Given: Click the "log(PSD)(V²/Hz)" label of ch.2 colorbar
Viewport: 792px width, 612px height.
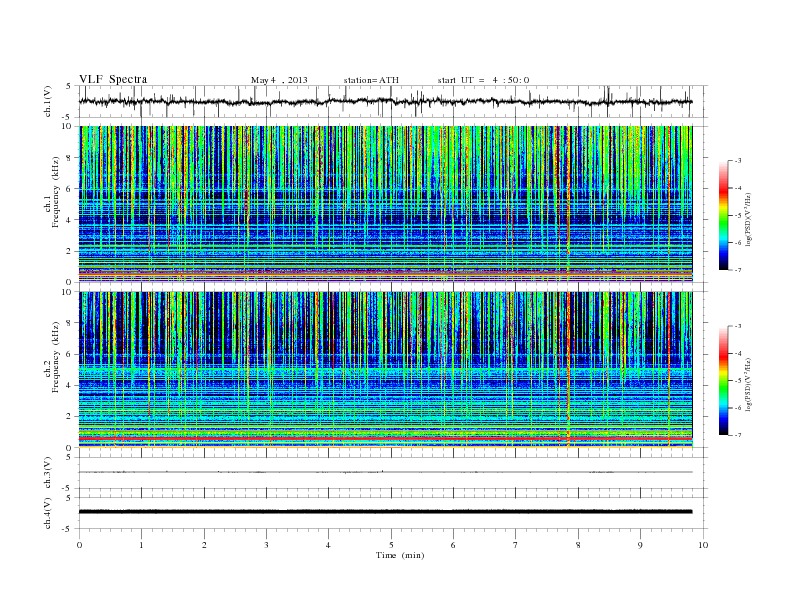Looking at the screenshot, I should pyautogui.click(x=748, y=383).
